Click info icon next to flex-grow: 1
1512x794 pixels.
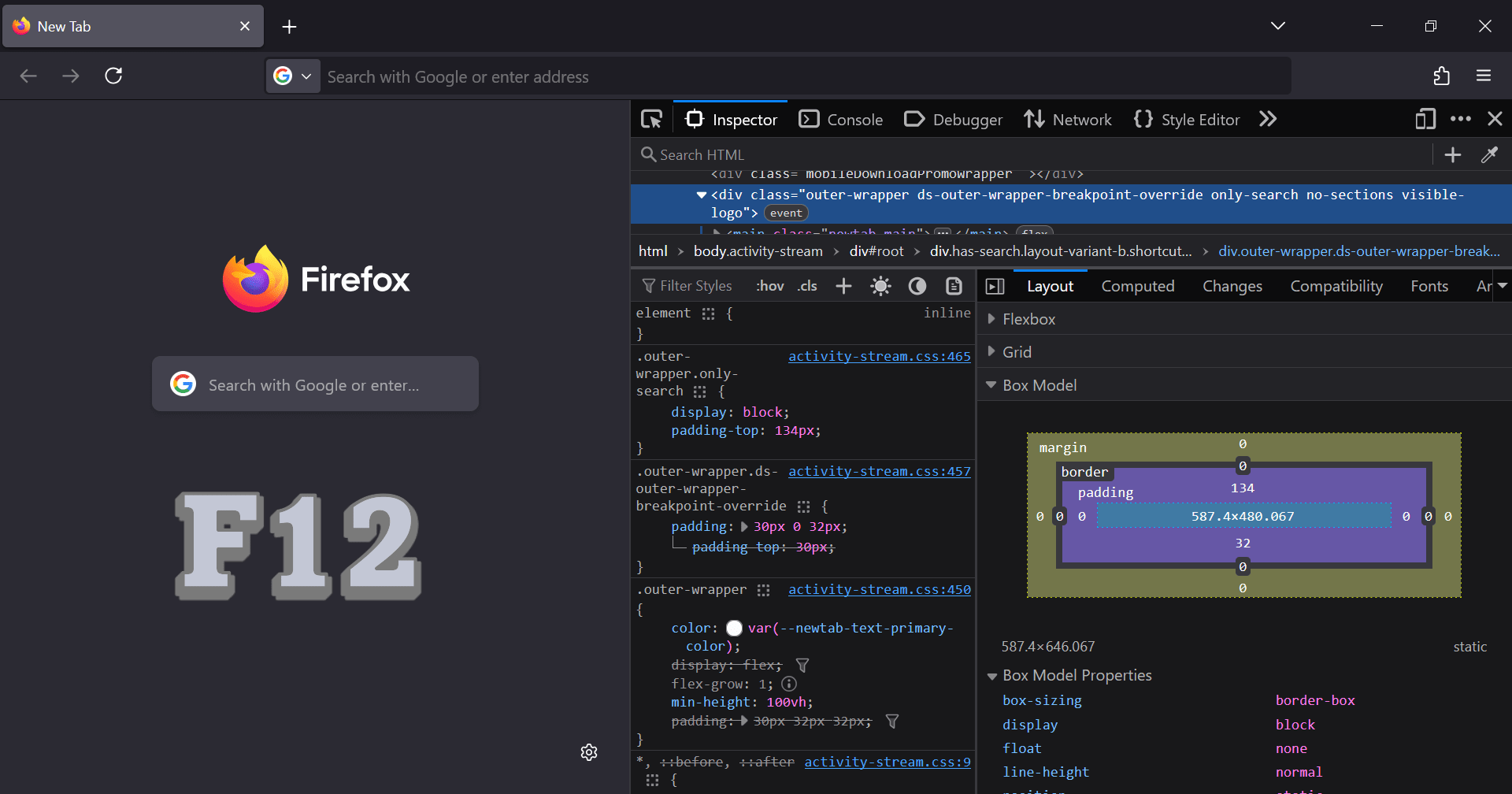789,684
